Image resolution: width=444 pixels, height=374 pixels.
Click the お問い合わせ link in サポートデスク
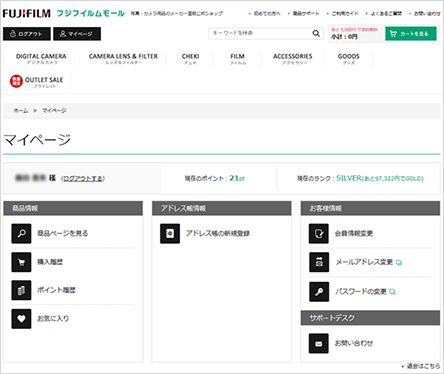click(x=354, y=343)
